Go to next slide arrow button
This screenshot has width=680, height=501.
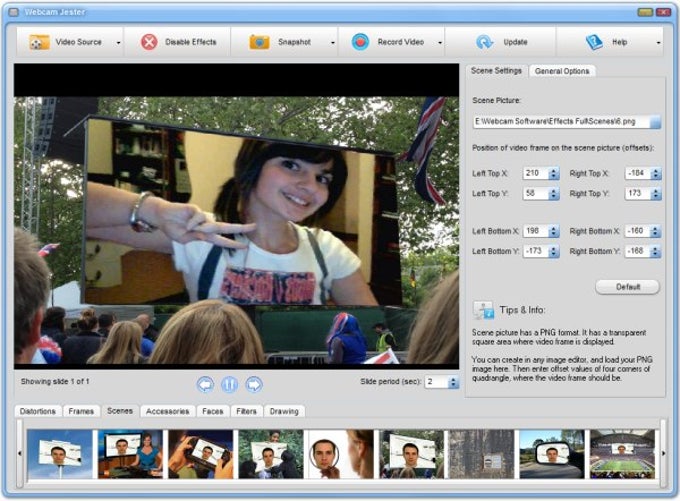click(254, 384)
